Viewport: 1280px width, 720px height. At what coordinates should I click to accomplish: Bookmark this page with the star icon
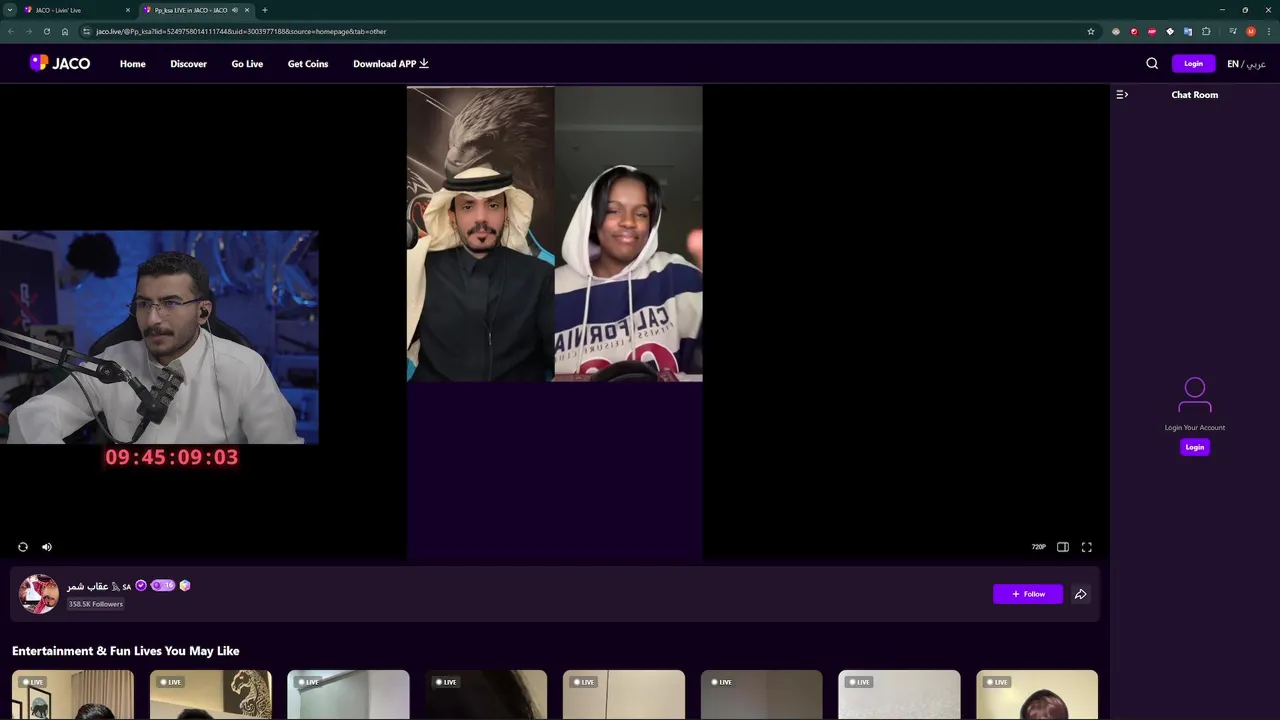pyautogui.click(x=1091, y=31)
